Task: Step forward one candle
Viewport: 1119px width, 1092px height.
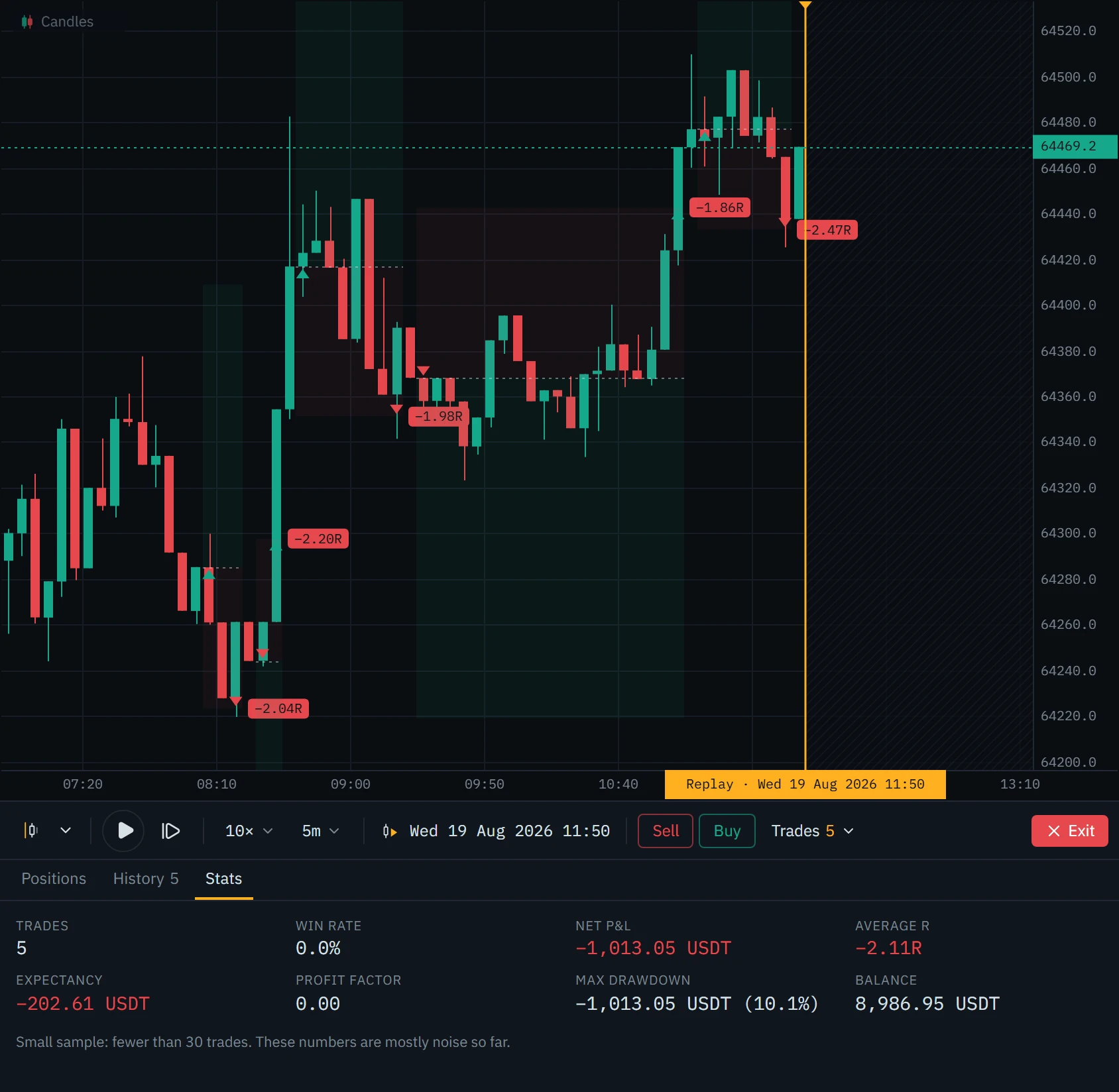Action: pos(170,830)
